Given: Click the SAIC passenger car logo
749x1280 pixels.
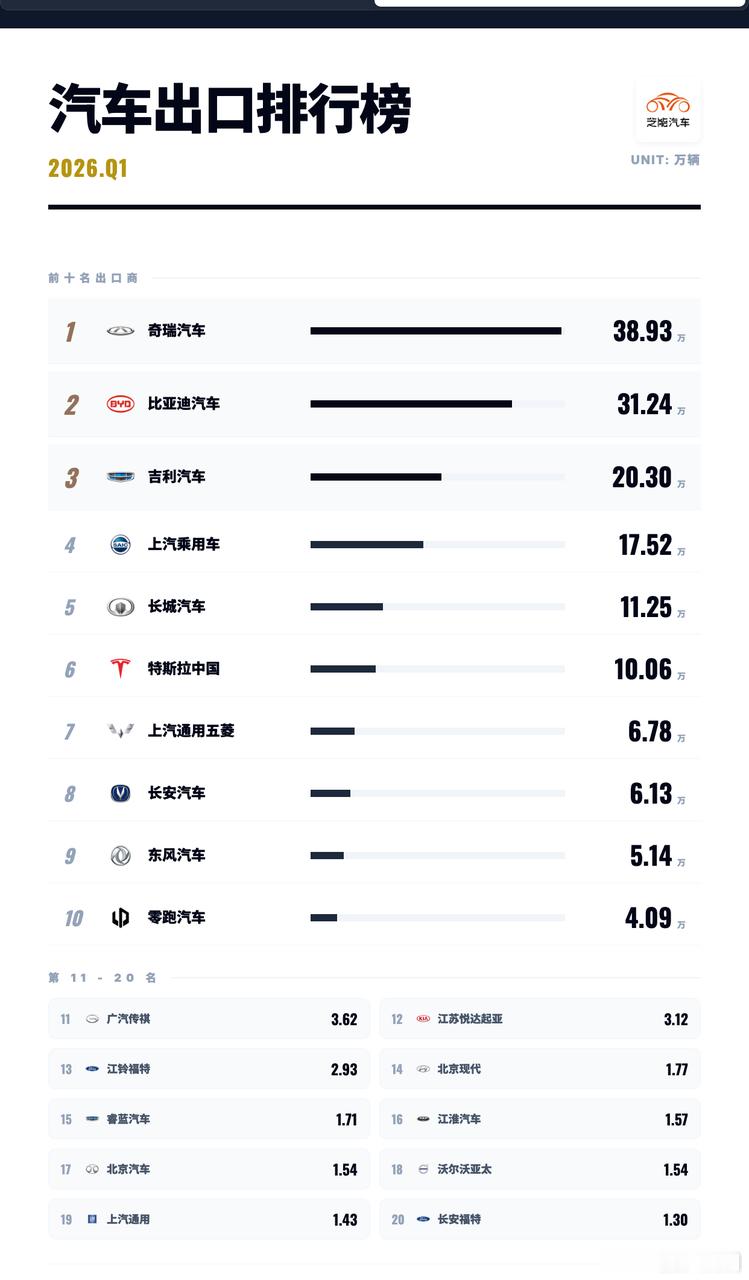Looking at the screenshot, I should [x=120, y=544].
